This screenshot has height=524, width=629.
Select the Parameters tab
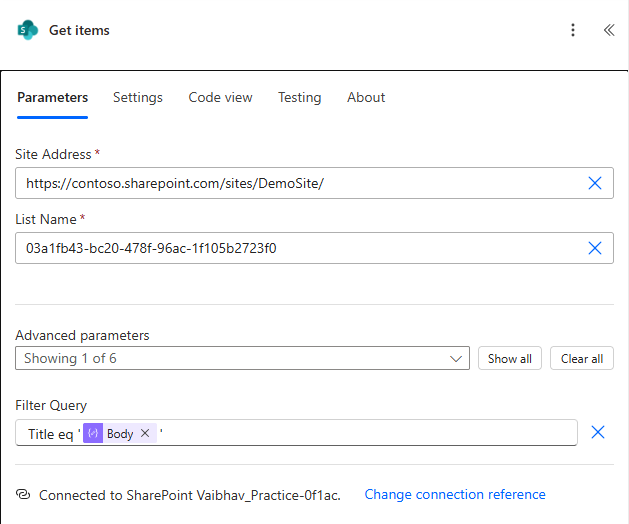point(53,97)
